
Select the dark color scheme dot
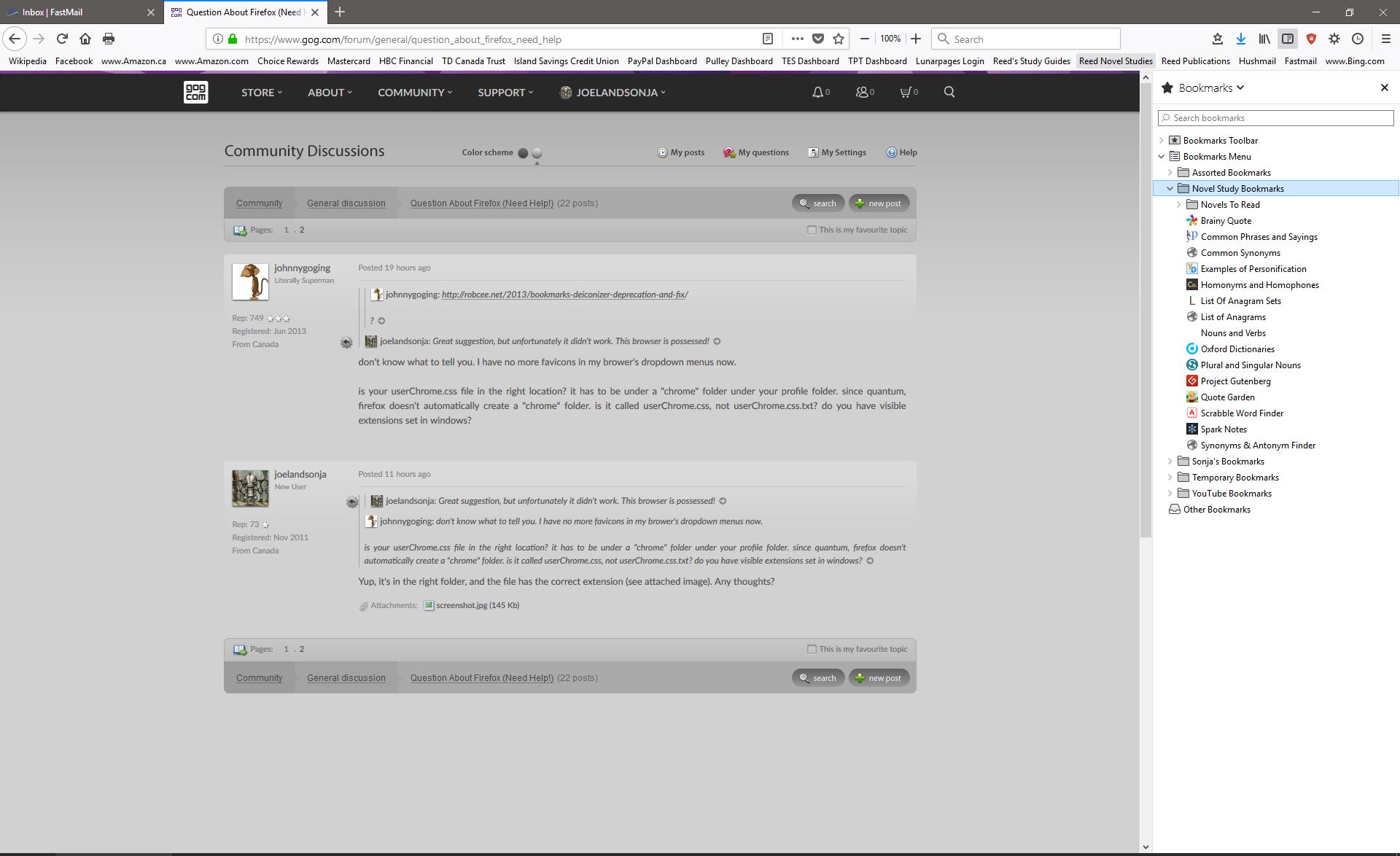[x=523, y=153]
